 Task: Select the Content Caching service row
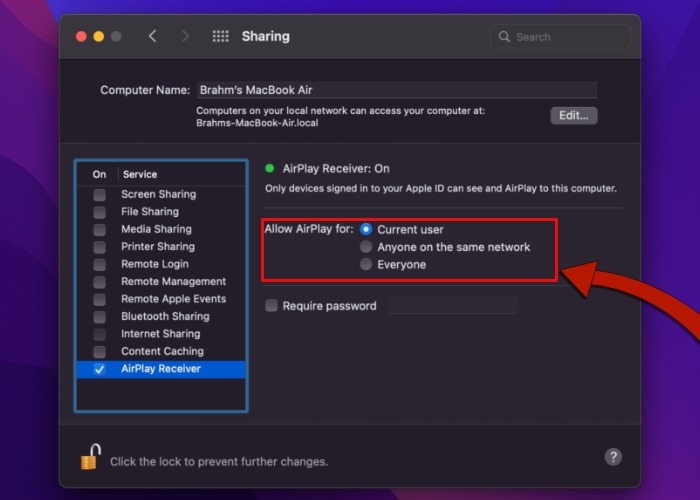(x=161, y=351)
